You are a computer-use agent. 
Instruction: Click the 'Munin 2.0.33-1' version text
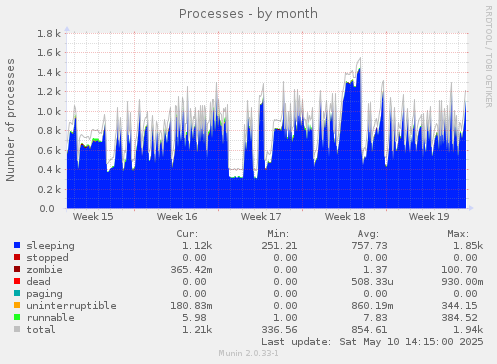click(x=248, y=353)
